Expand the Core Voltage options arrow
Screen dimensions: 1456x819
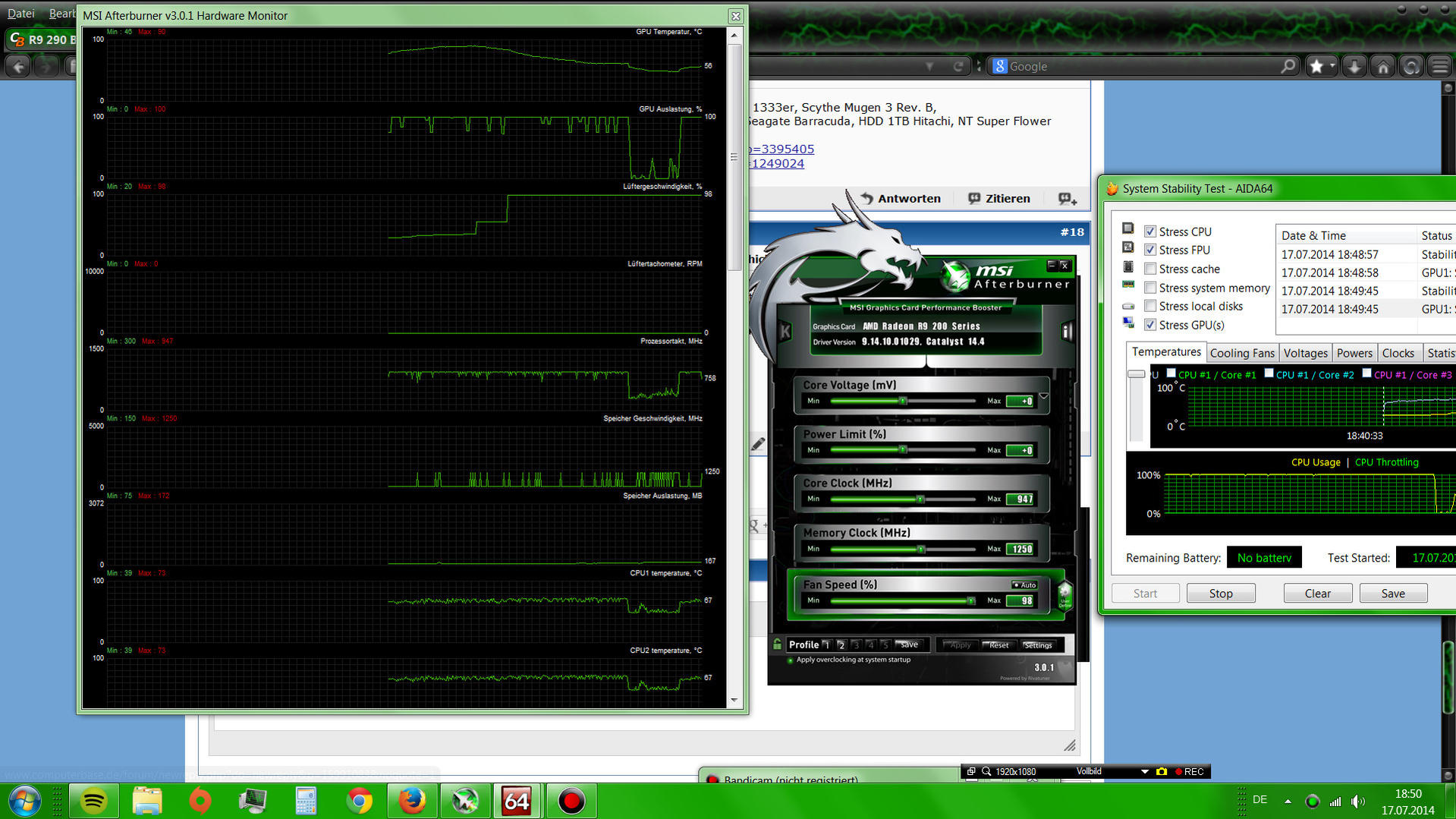click(1044, 396)
